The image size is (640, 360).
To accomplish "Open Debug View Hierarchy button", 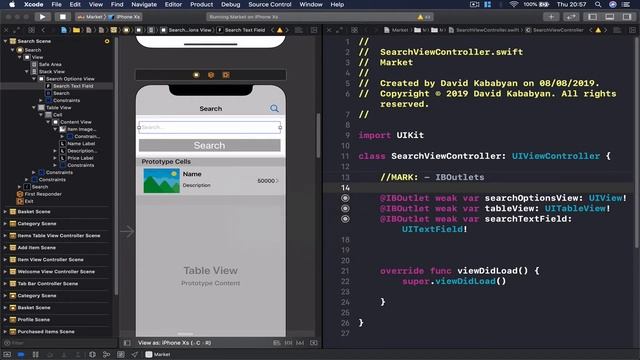I will pyautogui.click(x=92, y=354).
